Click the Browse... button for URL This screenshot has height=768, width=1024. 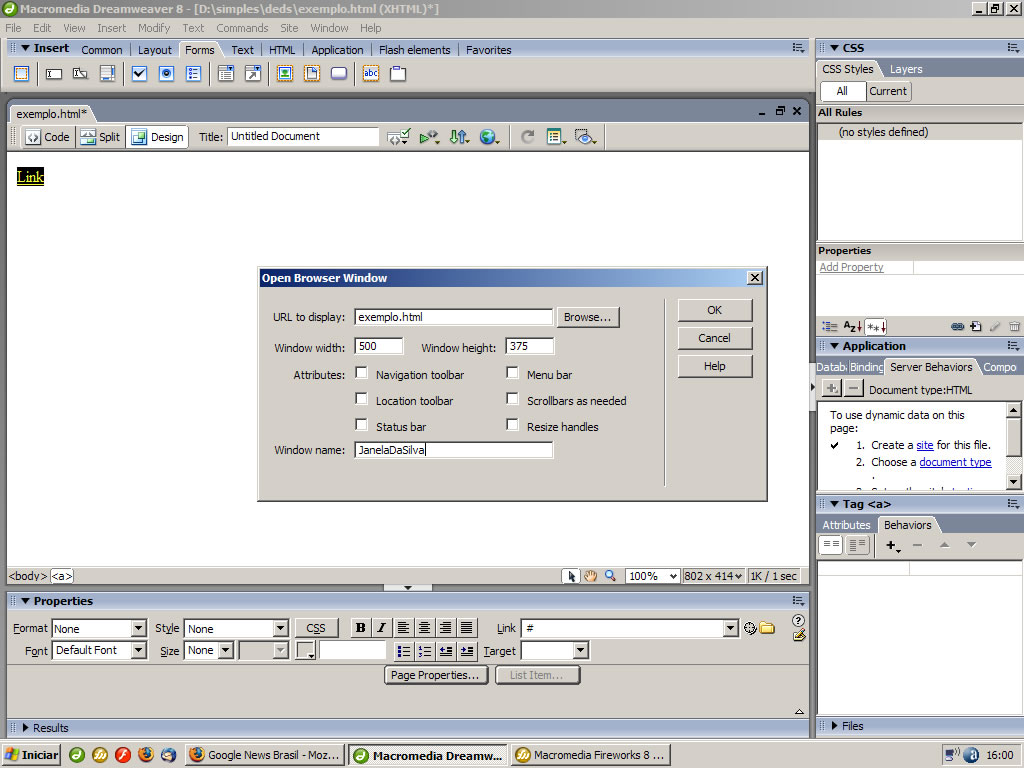pyautogui.click(x=588, y=317)
